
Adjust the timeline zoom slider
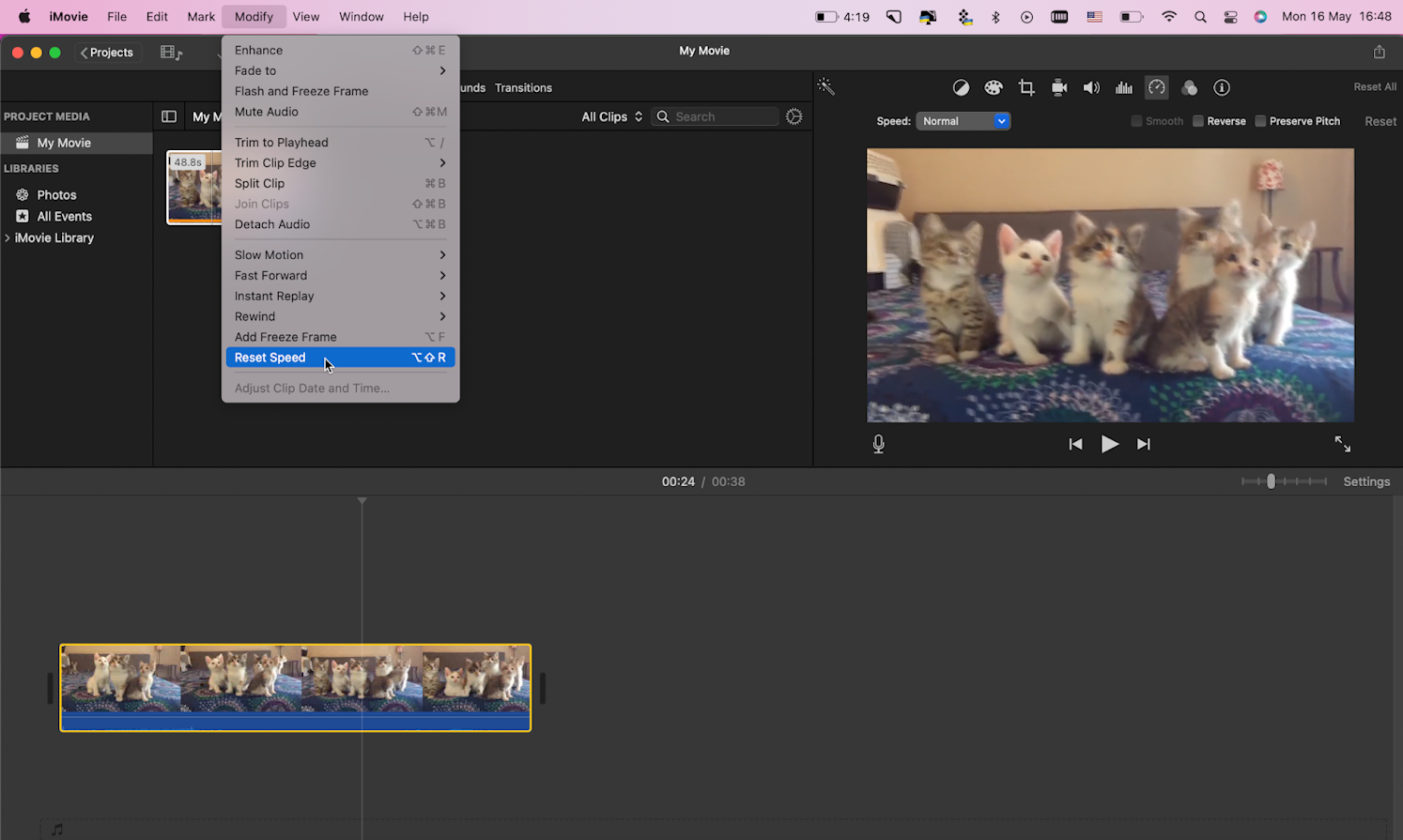[1272, 481]
